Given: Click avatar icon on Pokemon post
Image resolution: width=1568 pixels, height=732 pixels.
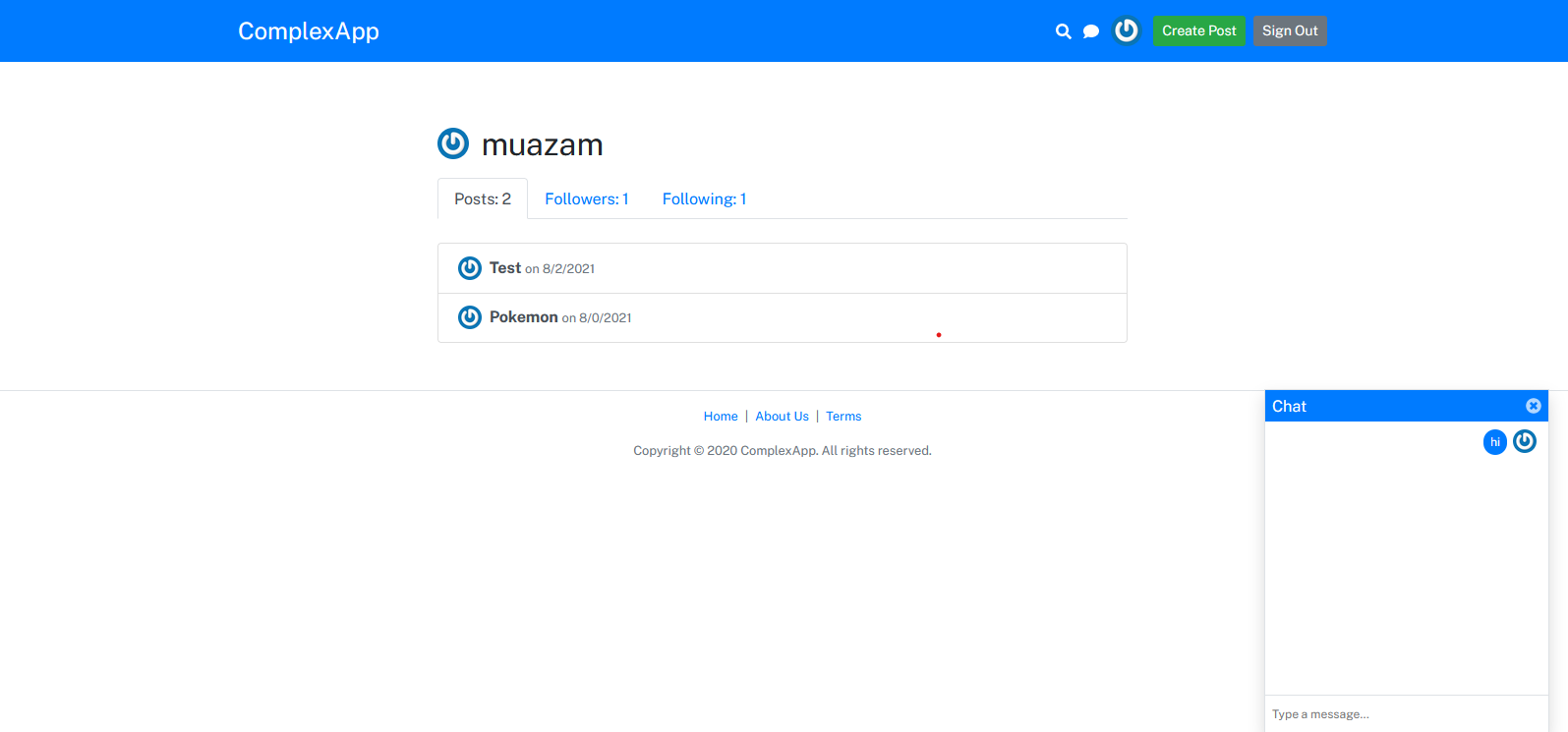Looking at the screenshot, I should coord(470,317).
